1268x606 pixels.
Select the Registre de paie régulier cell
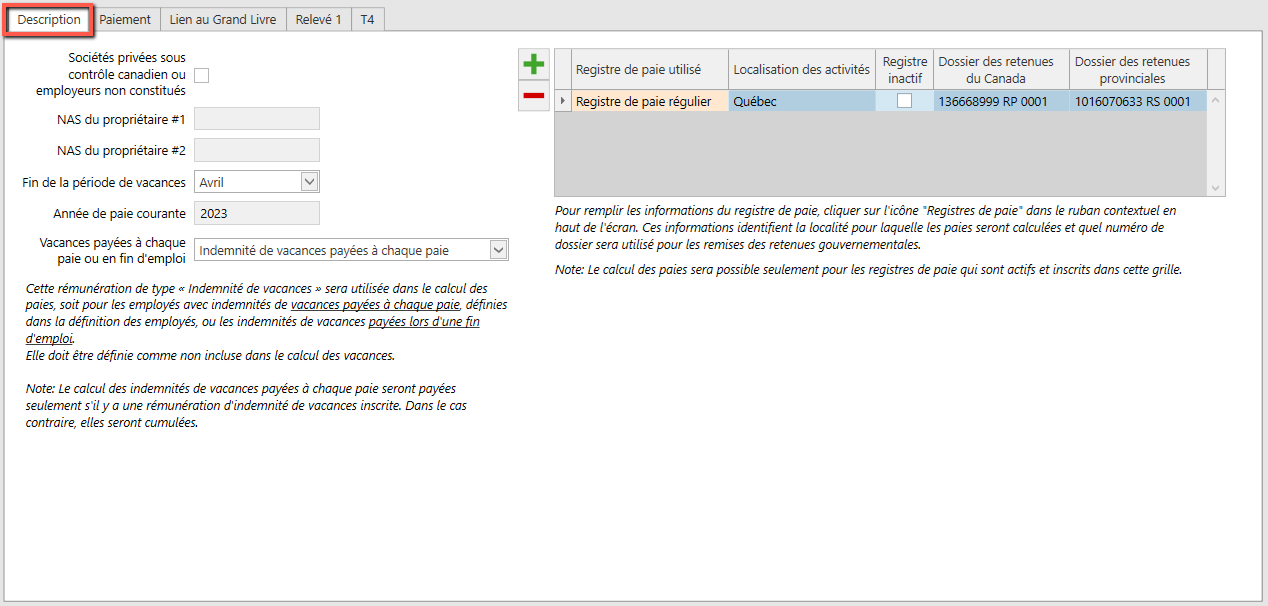point(650,101)
